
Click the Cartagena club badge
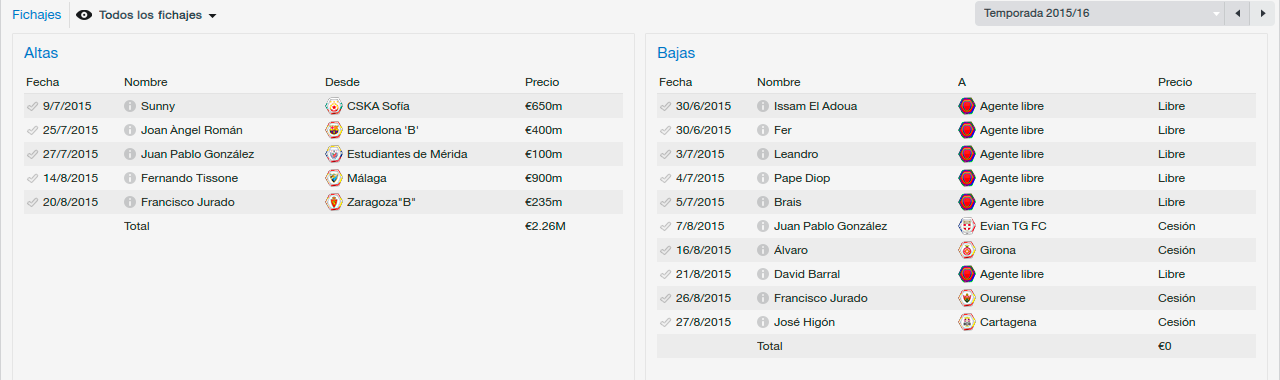[967, 322]
